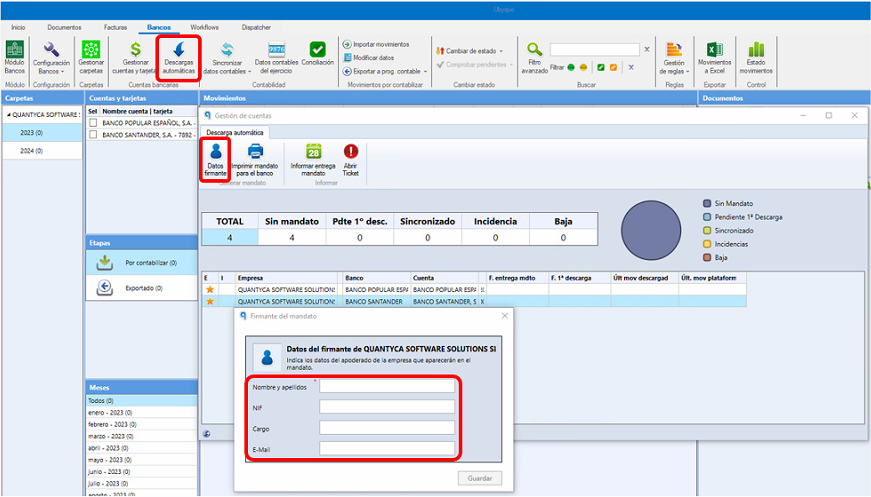Screen dimensions: 871x497
Task: Click ribbon search text box
Action: 594,49
